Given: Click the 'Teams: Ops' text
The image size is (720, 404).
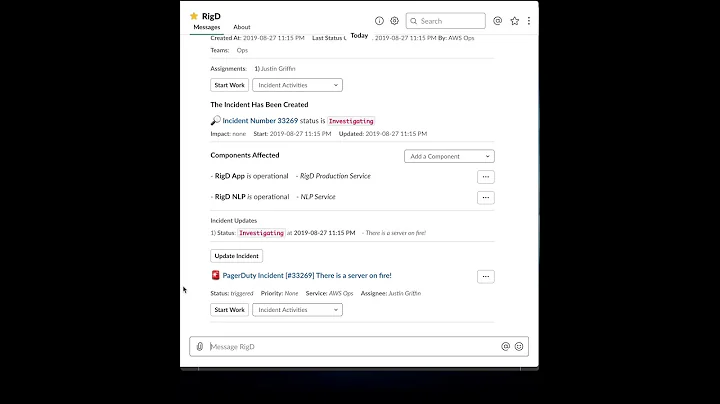Looking at the screenshot, I should 229,50.
